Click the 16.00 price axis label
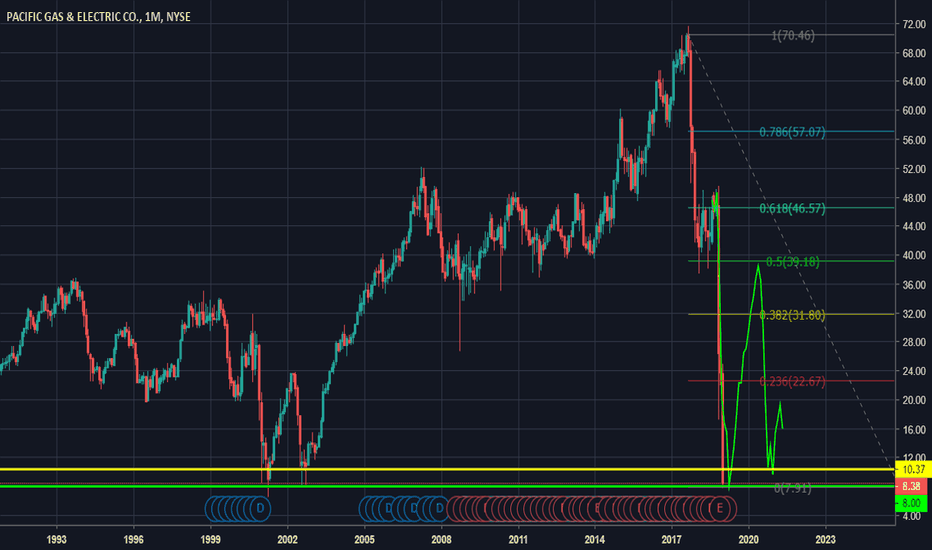 [914, 430]
